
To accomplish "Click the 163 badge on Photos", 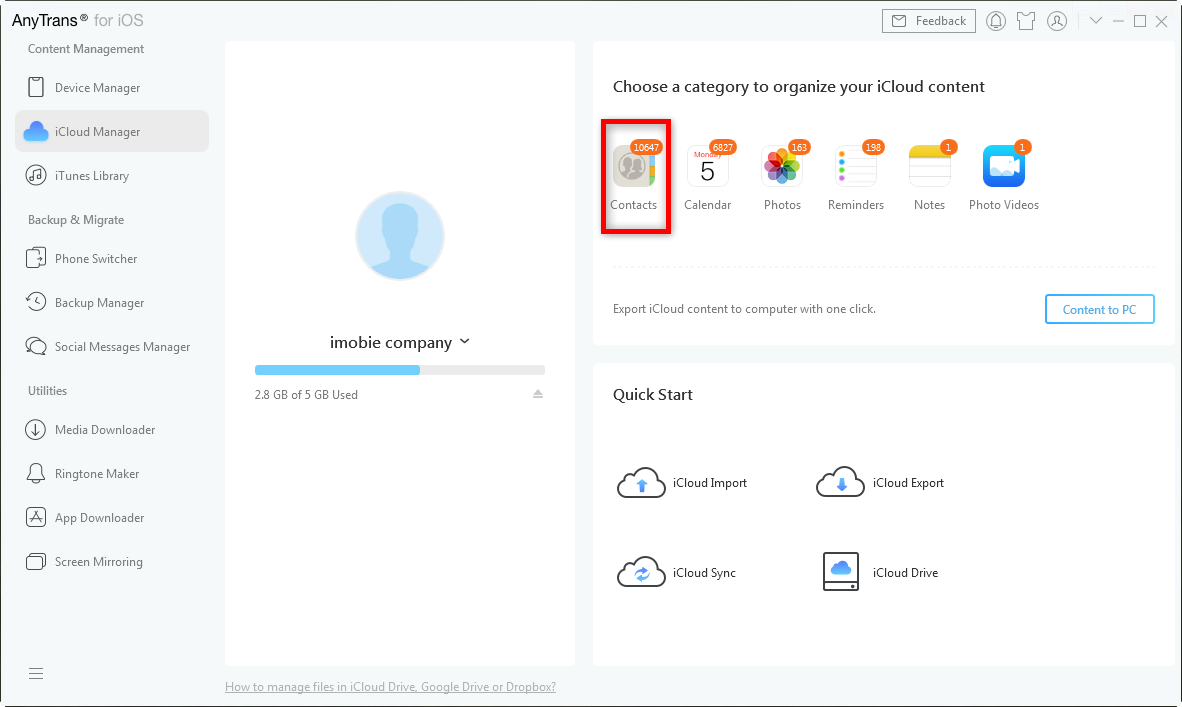I will click(x=798, y=147).
